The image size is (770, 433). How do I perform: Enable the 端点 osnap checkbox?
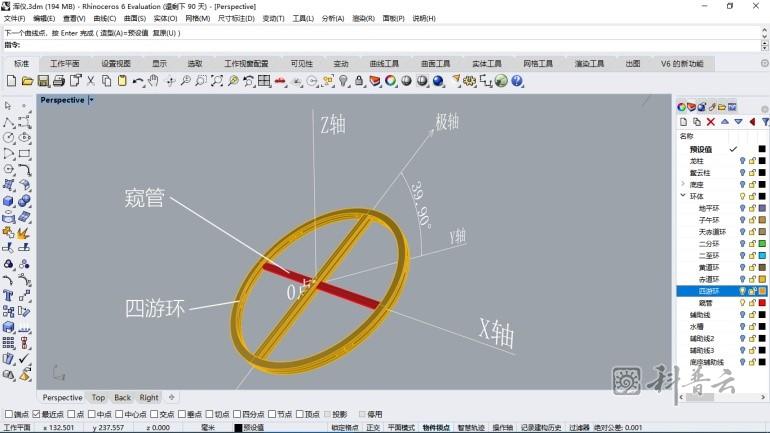[8, 414]
